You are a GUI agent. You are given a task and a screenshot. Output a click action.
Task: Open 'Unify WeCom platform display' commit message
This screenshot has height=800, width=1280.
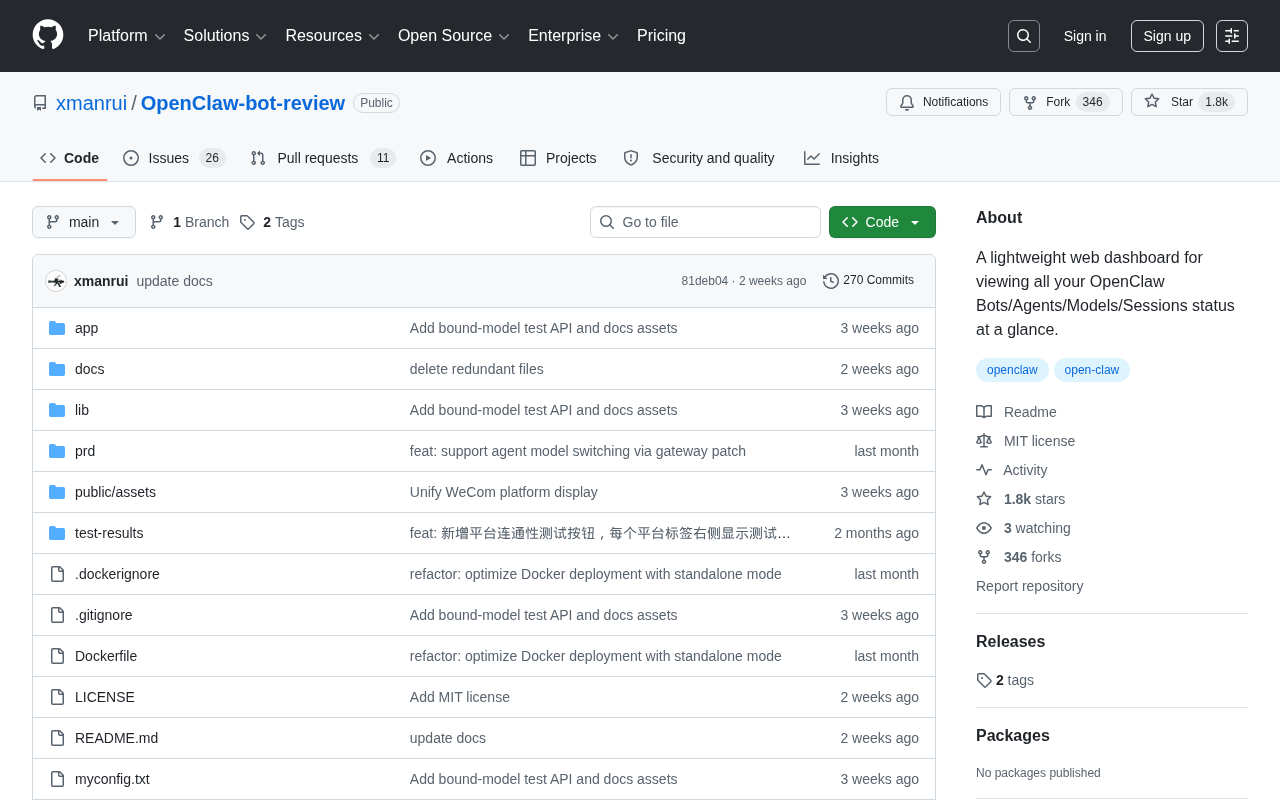click(504, 492)
